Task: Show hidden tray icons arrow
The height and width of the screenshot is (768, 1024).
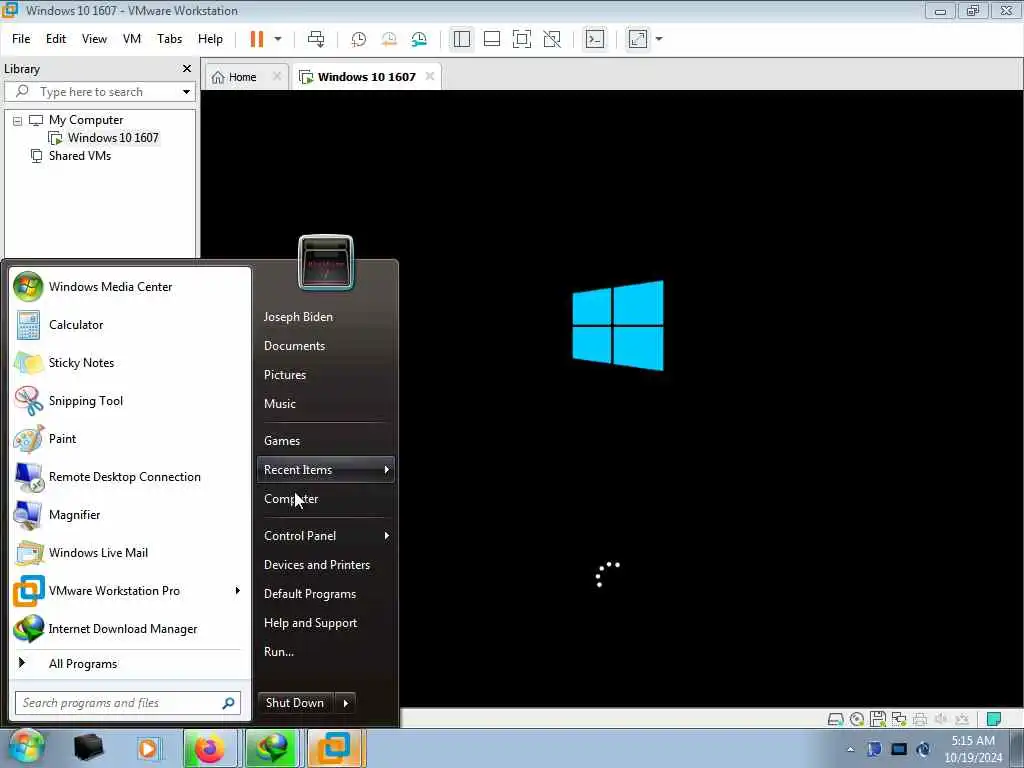Action: point(850,749)
